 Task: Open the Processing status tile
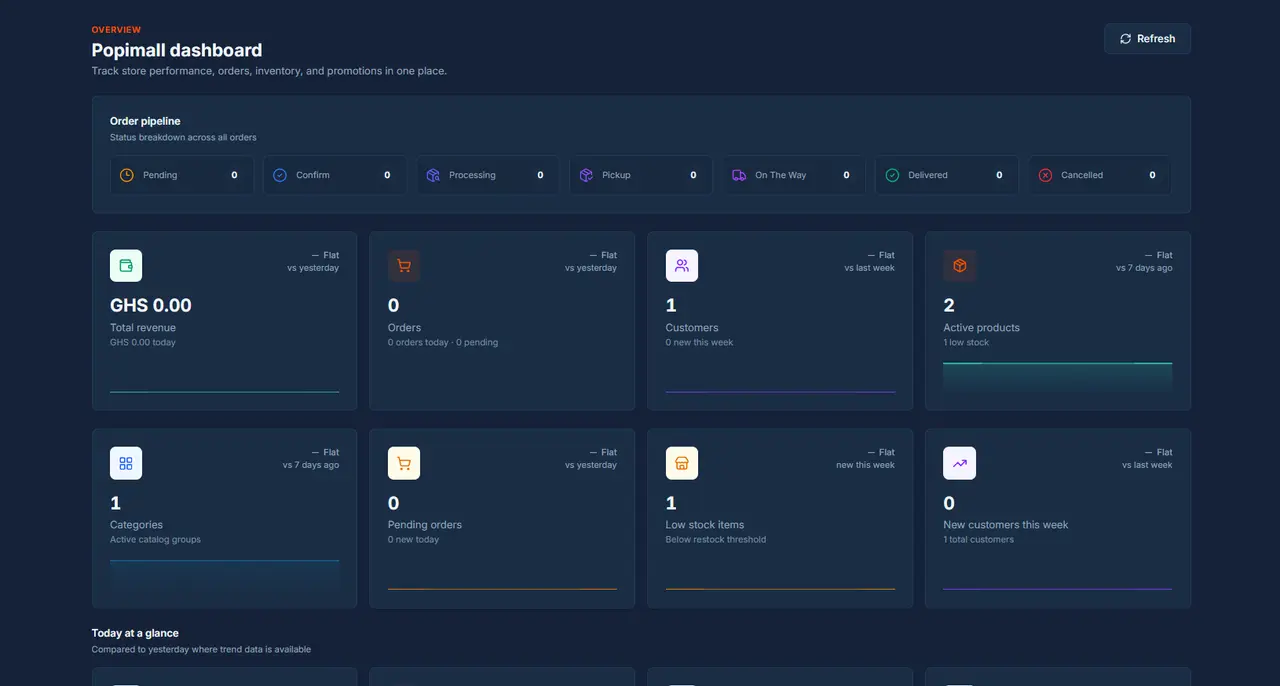(488, 175)
